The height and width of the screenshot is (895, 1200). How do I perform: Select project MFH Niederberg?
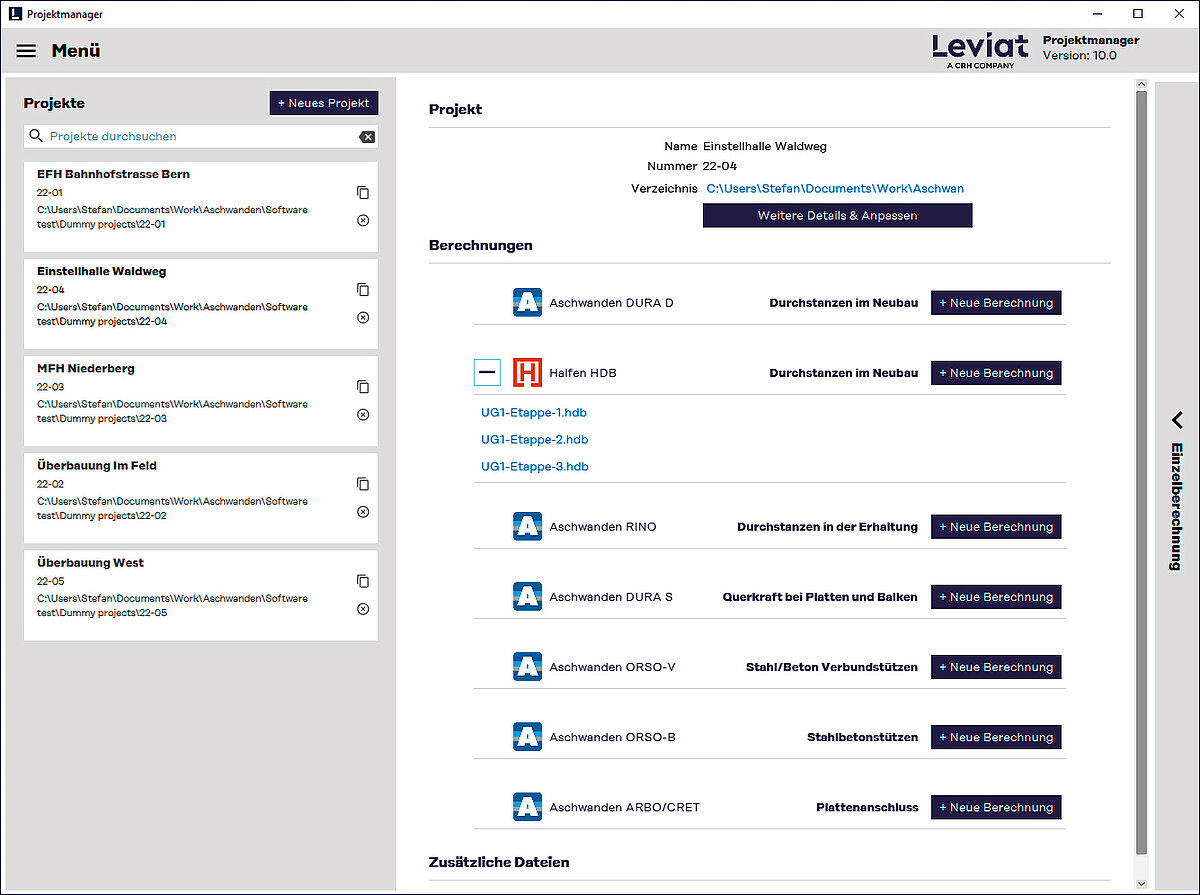[200, 401]
